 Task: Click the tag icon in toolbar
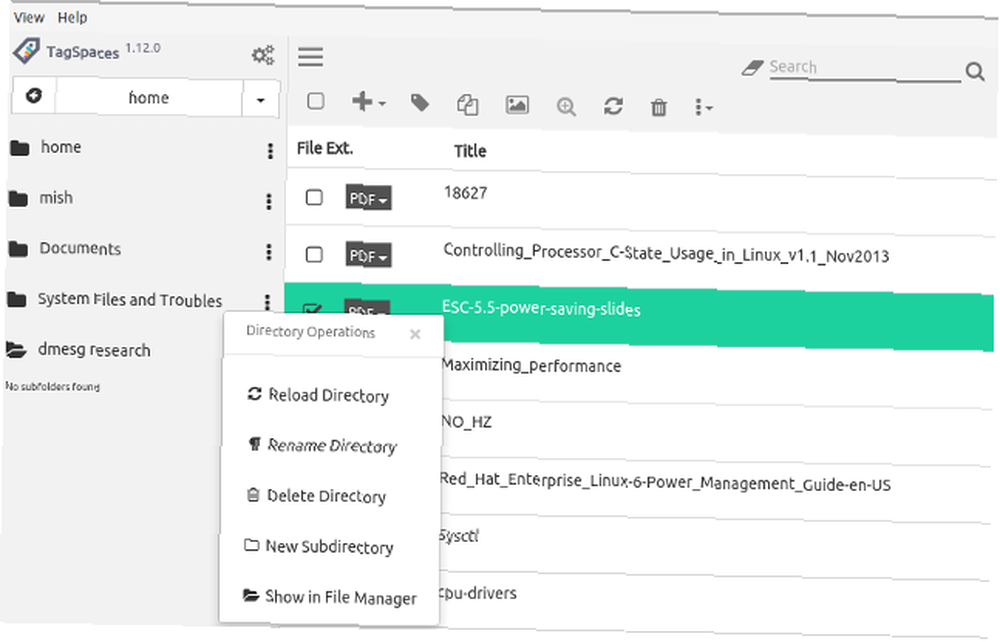tap(420, 103)
